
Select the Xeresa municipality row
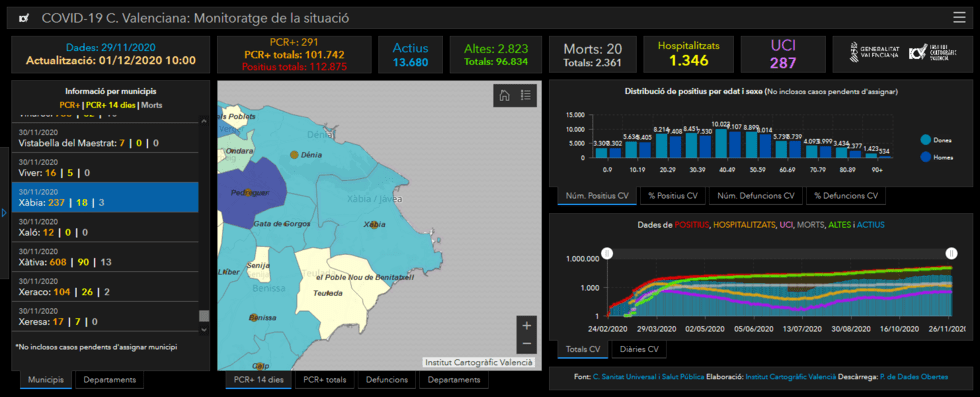(105, 316)
